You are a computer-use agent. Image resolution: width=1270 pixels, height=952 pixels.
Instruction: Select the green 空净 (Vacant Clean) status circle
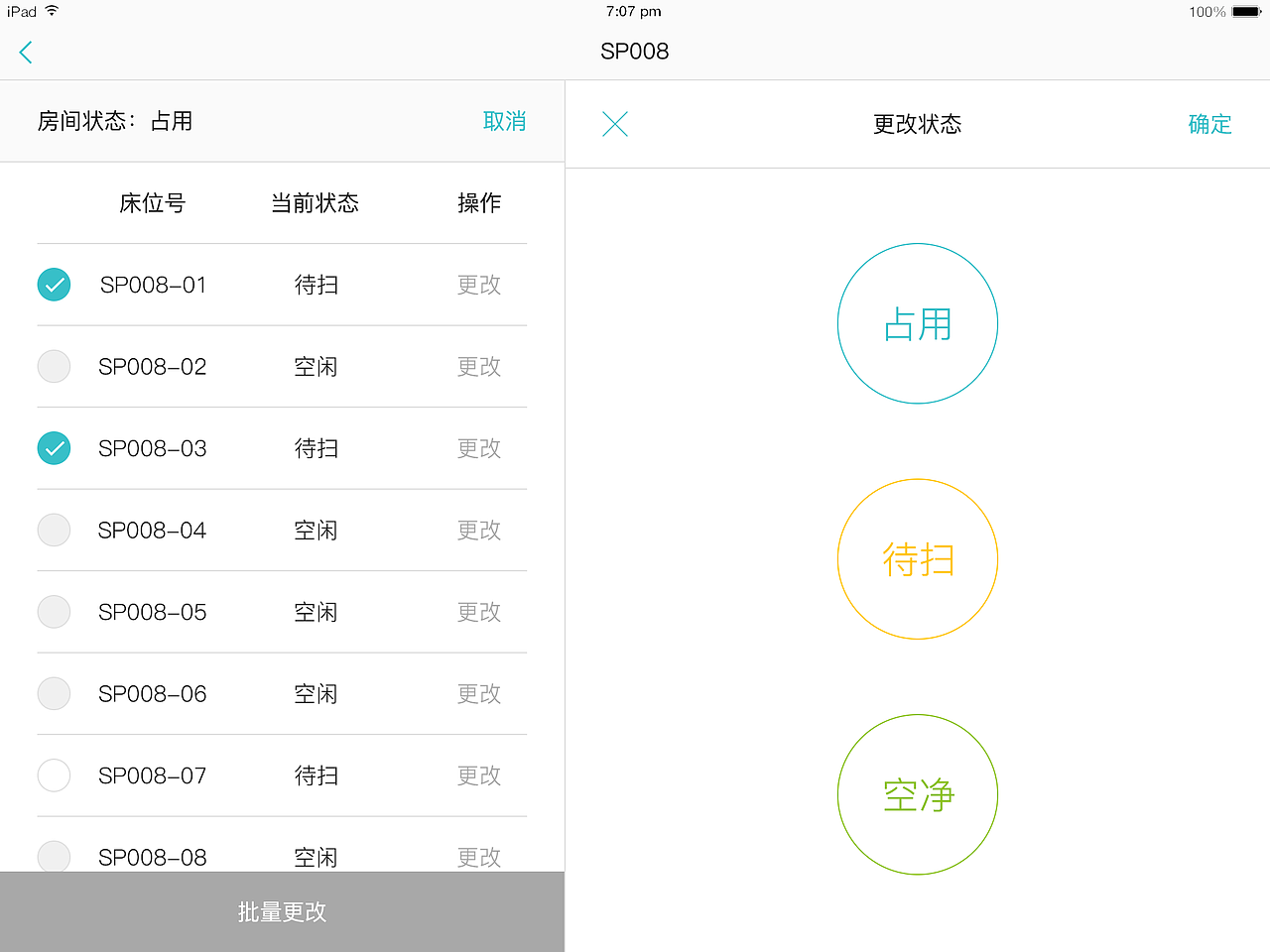point(918,794)
